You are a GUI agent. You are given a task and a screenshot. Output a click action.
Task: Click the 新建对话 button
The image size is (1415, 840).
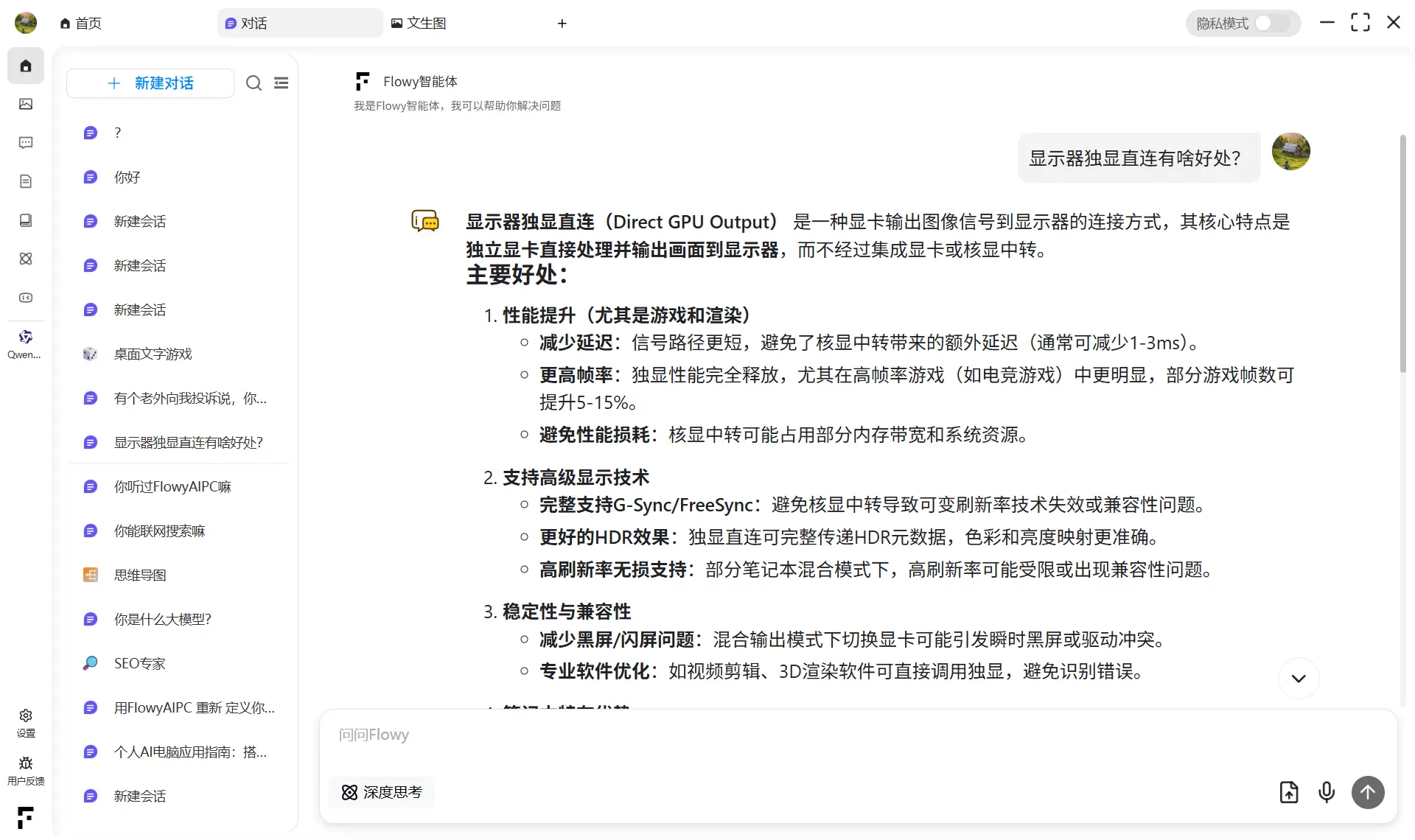tap(150, 83)
